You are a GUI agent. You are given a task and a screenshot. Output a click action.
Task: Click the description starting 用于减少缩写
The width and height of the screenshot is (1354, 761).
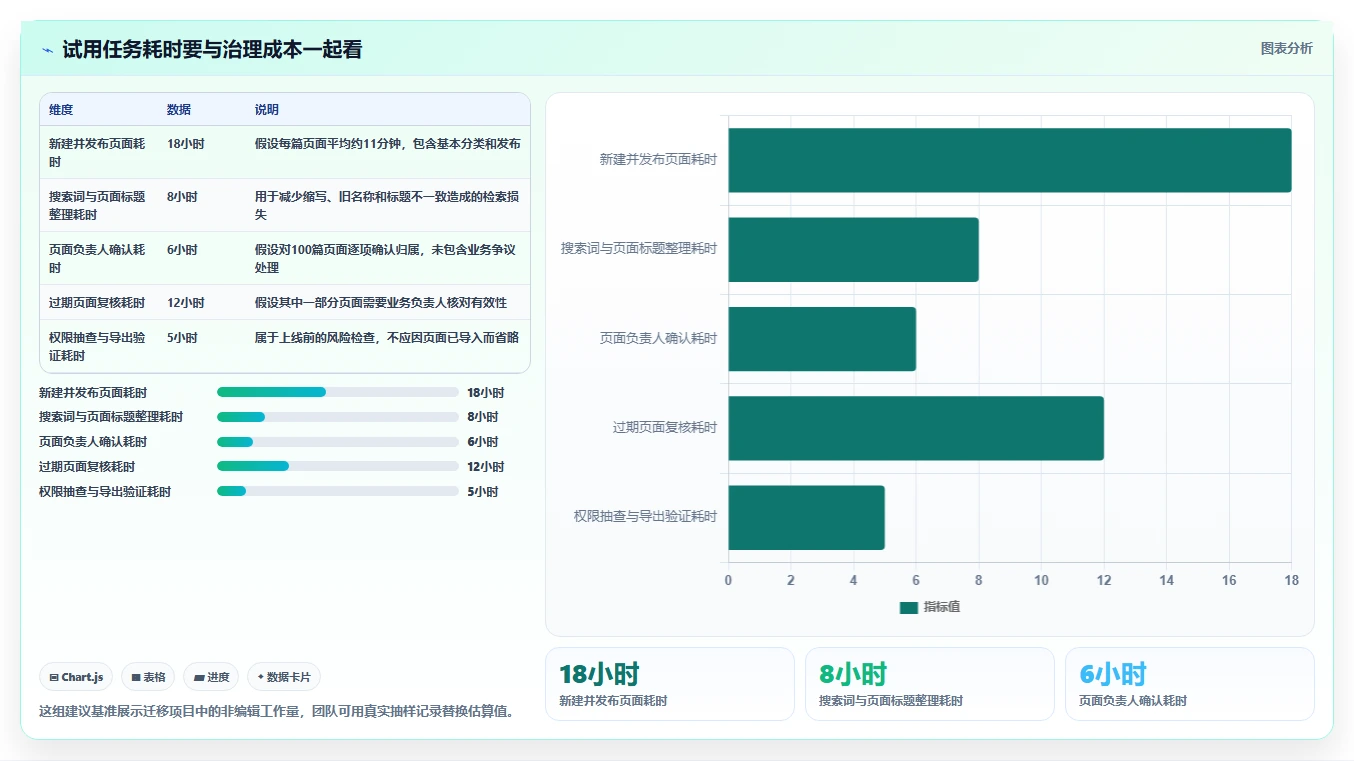pos(388,206)
